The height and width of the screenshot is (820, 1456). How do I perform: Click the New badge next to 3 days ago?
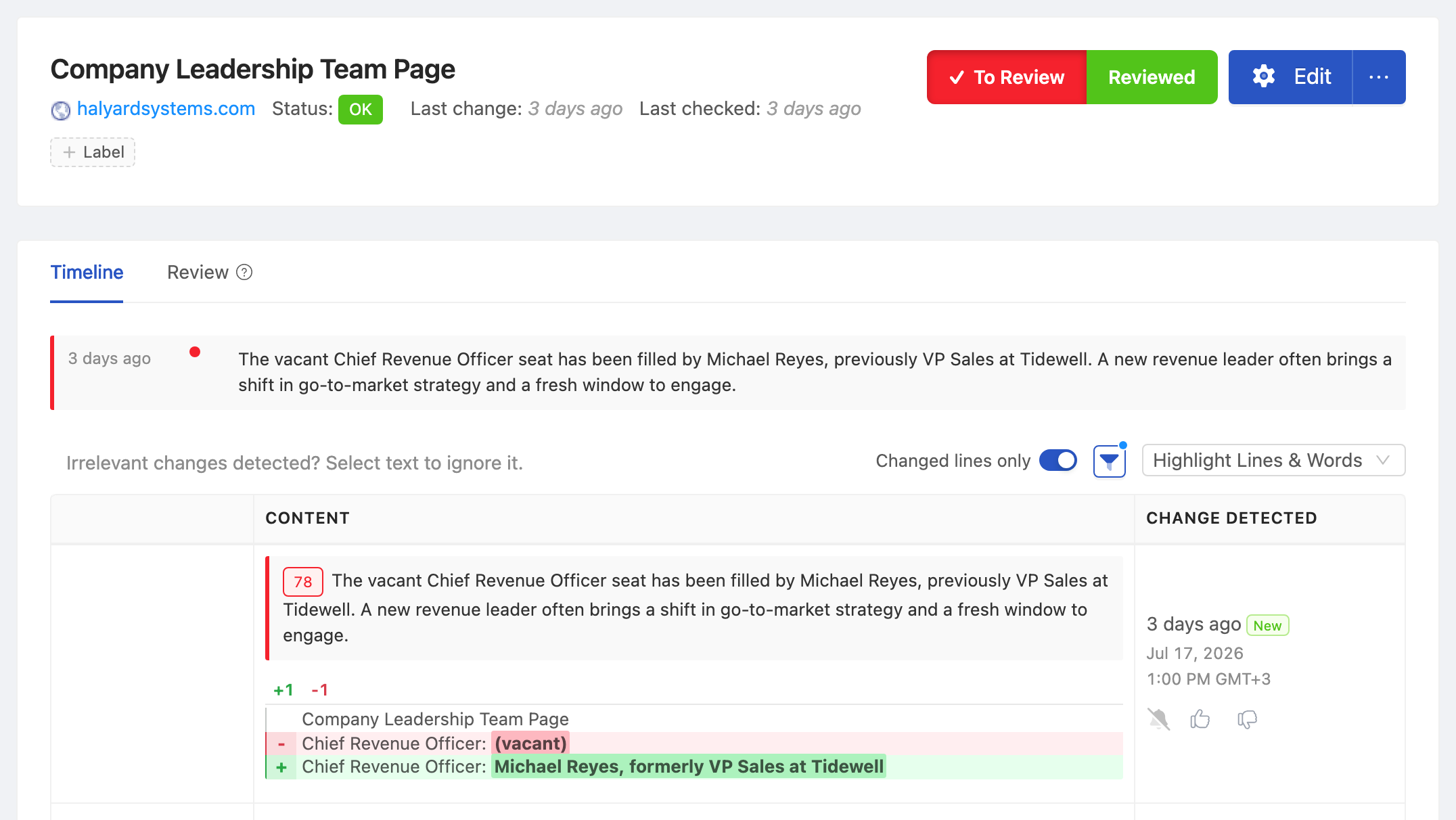click(x=1267, y=625)
